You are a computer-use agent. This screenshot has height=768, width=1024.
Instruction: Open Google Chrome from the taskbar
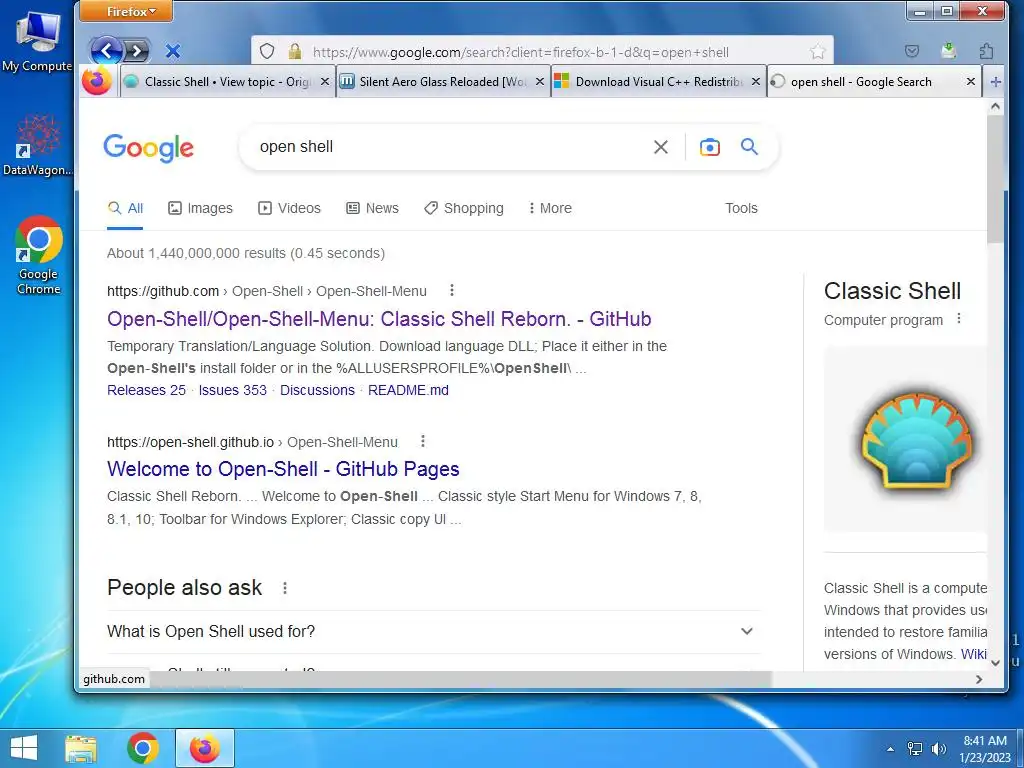(x=143, y=748)
